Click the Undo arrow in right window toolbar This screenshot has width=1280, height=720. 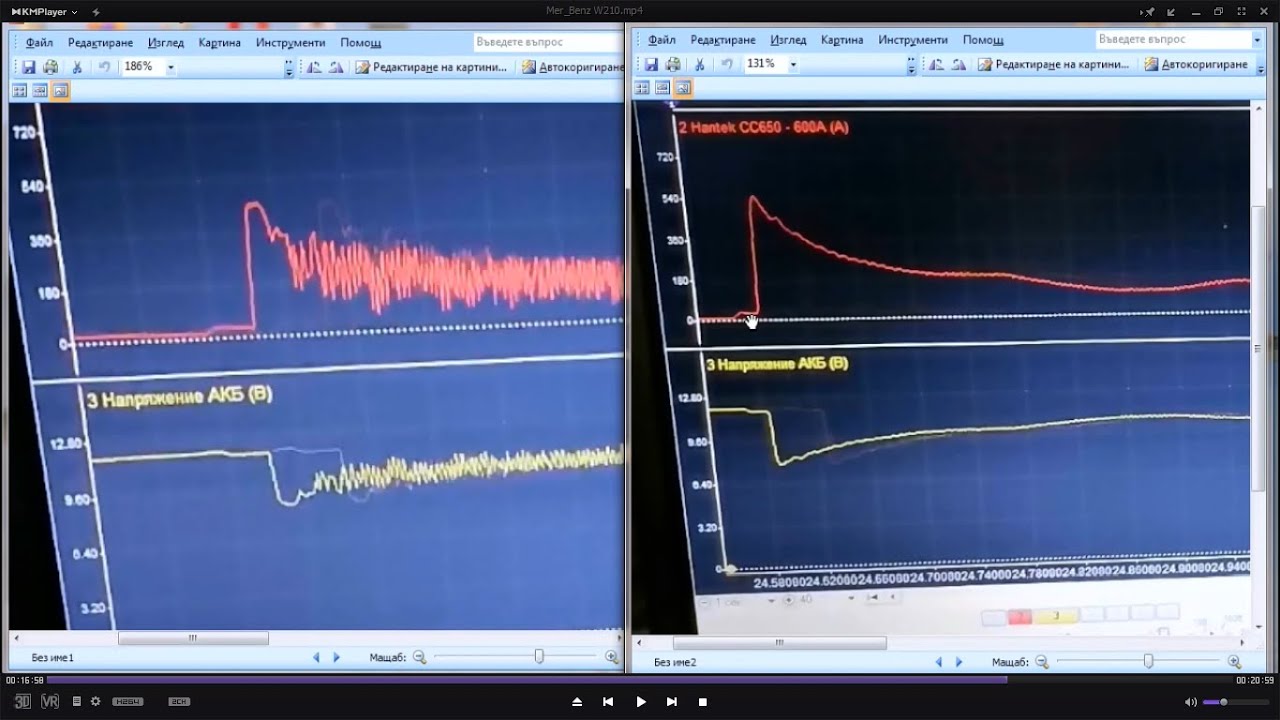(x=727, y=64)
